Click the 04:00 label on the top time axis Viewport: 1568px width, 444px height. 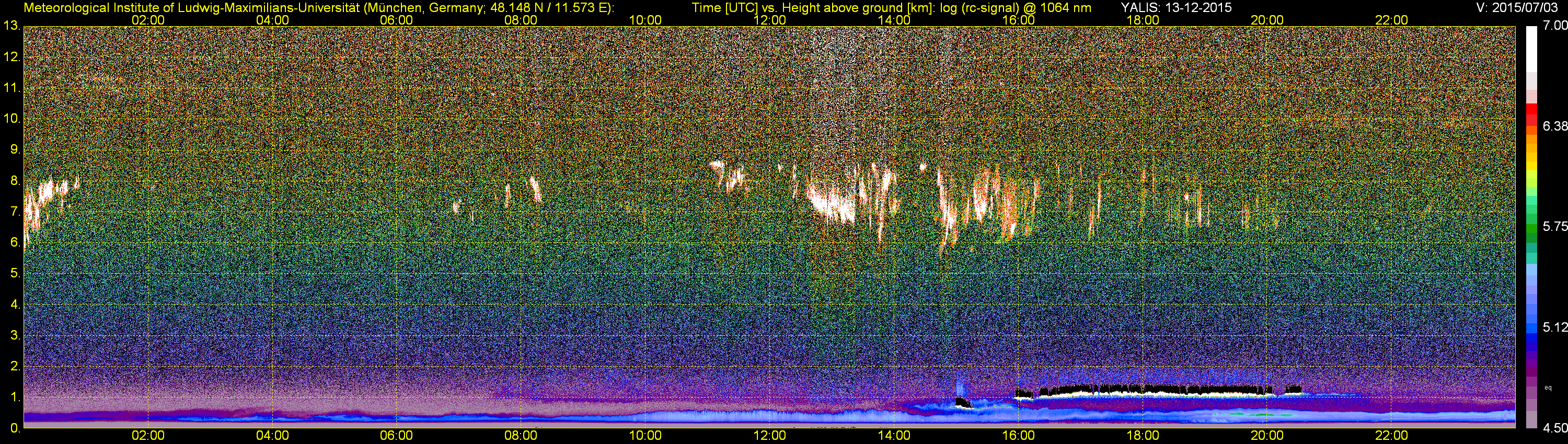[x=272, y=20]
